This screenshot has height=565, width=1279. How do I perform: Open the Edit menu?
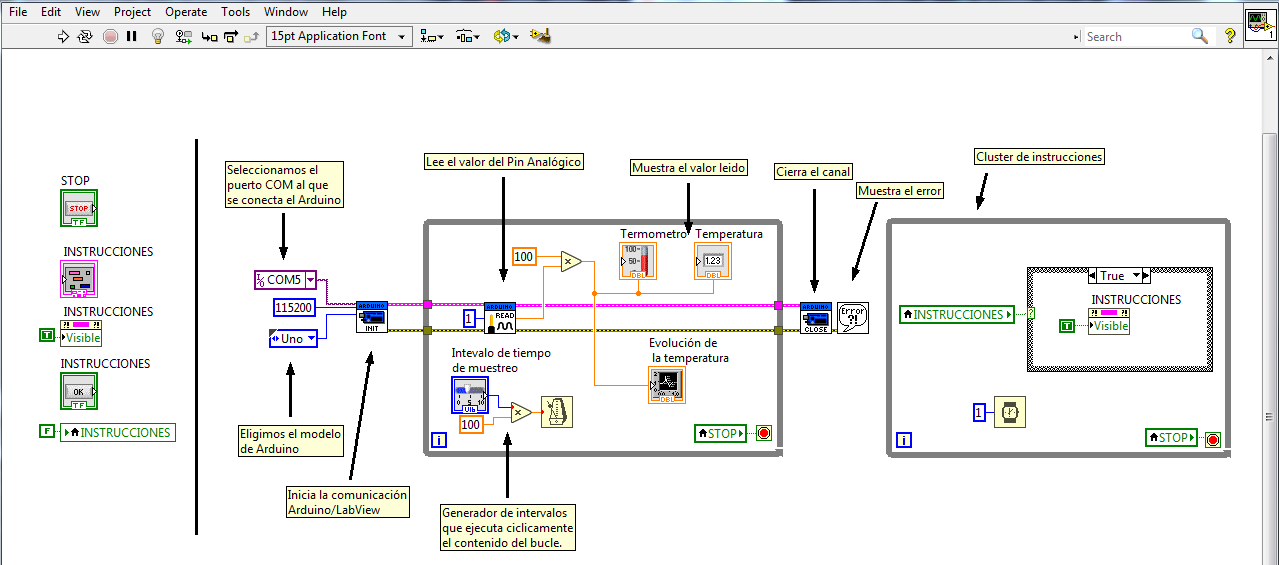pyautogui.click(x=51, y=12)
